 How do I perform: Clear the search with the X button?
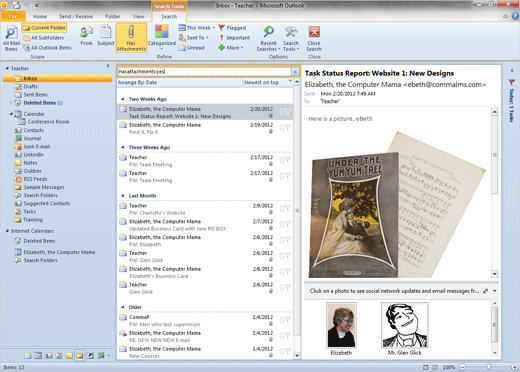295,72
